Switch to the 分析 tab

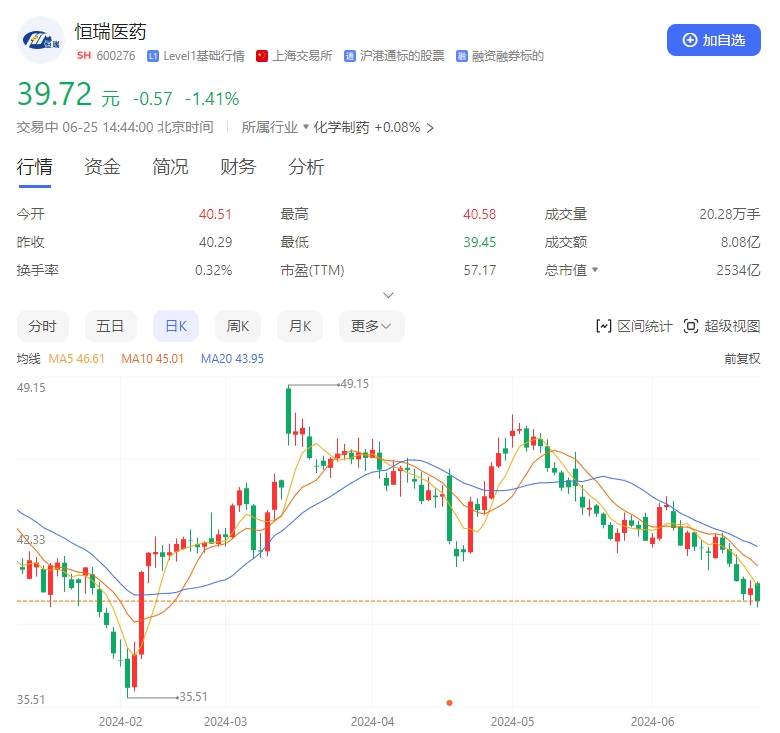pos(306,167)
